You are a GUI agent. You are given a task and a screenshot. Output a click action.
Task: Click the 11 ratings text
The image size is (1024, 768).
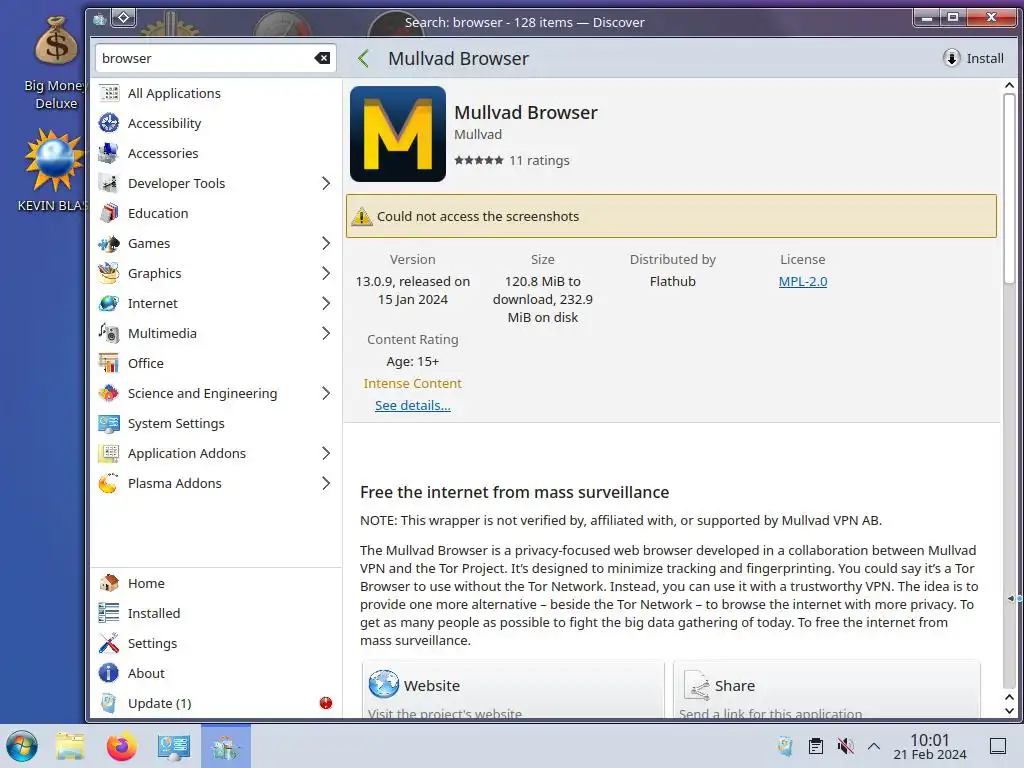539,161
